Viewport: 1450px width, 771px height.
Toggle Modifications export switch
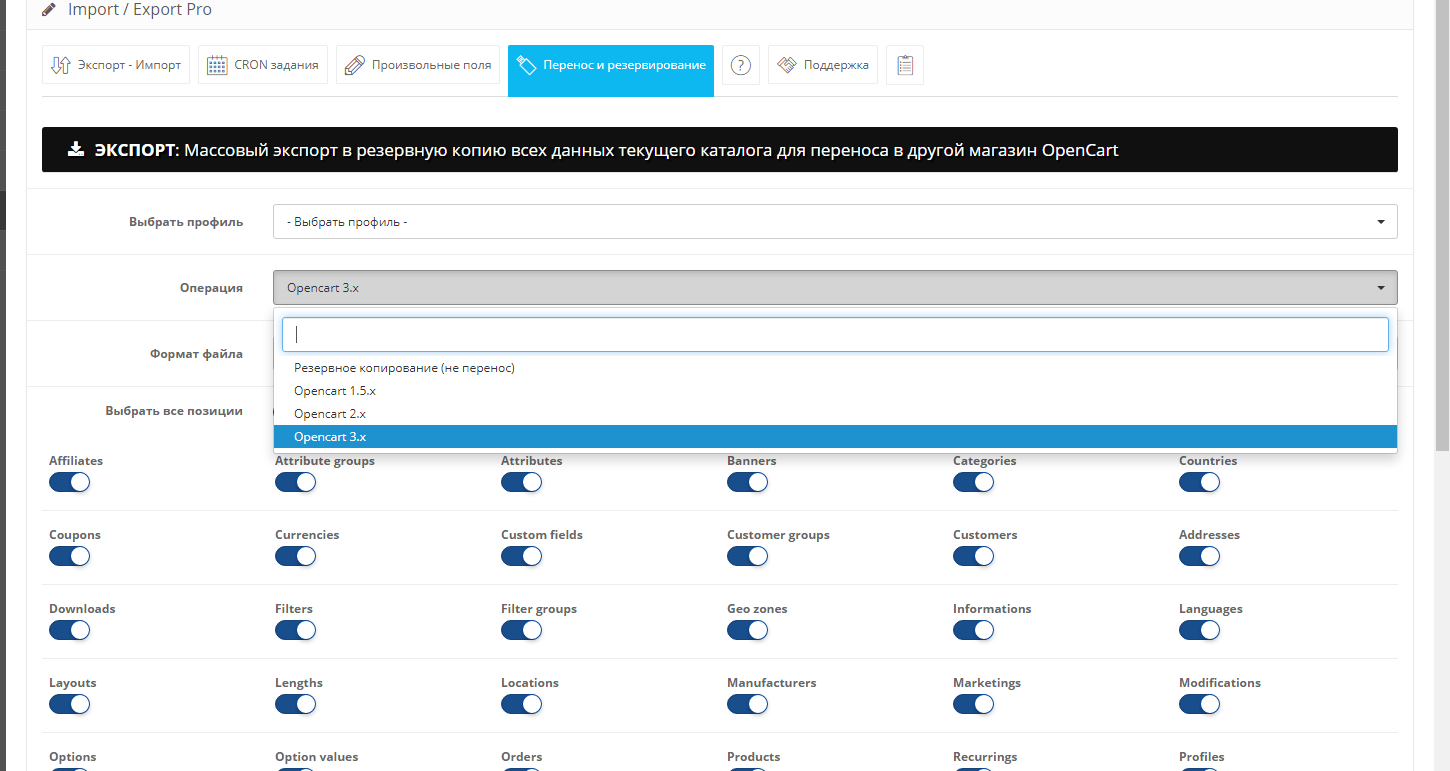(x=1199, y=704)
